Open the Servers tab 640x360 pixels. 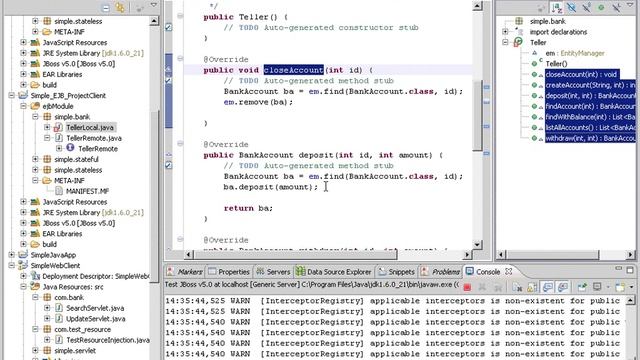tap(273, 271)
